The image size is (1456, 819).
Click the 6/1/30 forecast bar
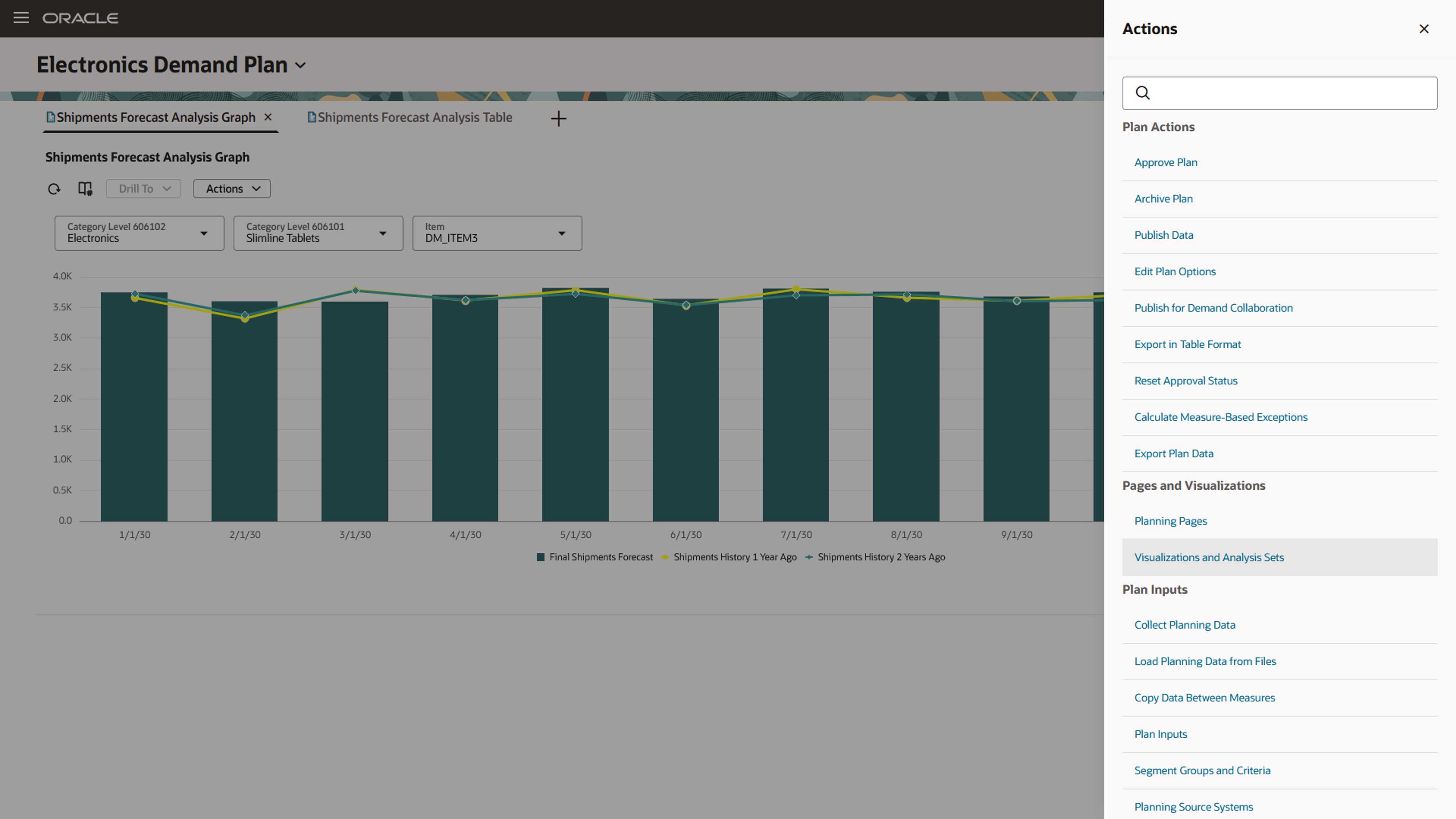click(686, 410)
